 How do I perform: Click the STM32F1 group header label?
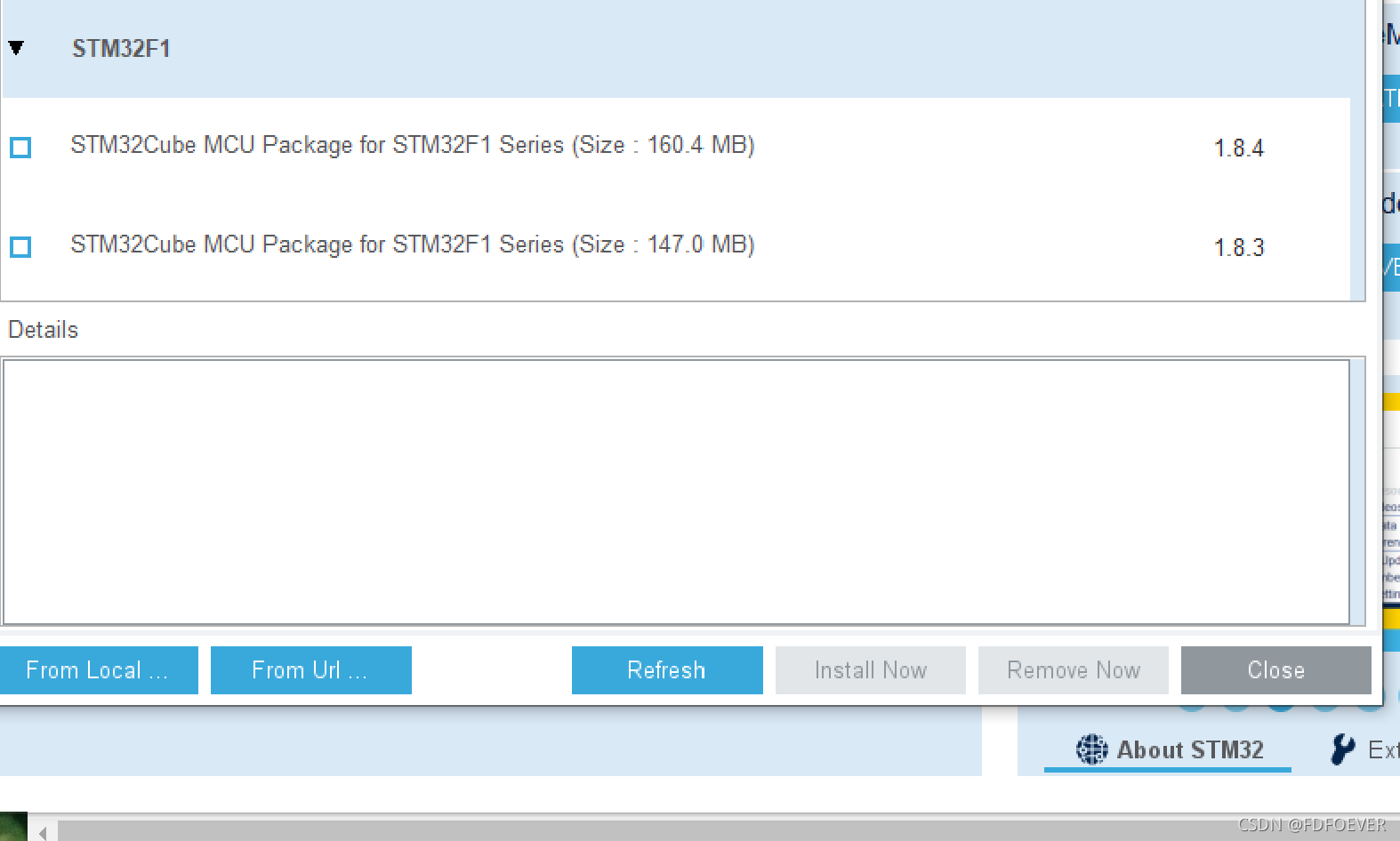121,48
